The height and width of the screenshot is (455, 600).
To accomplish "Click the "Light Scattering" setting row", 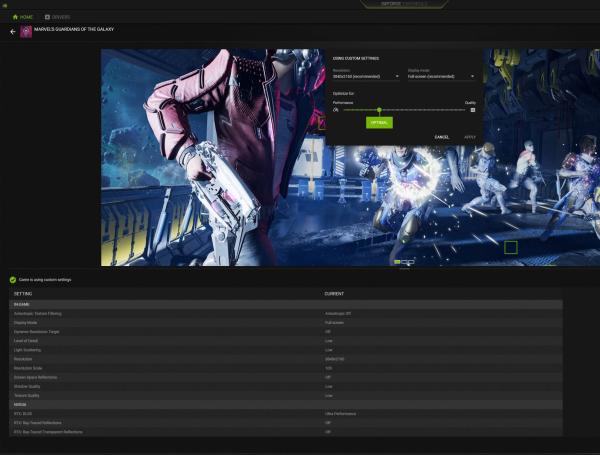I will [x=286, y=350].
